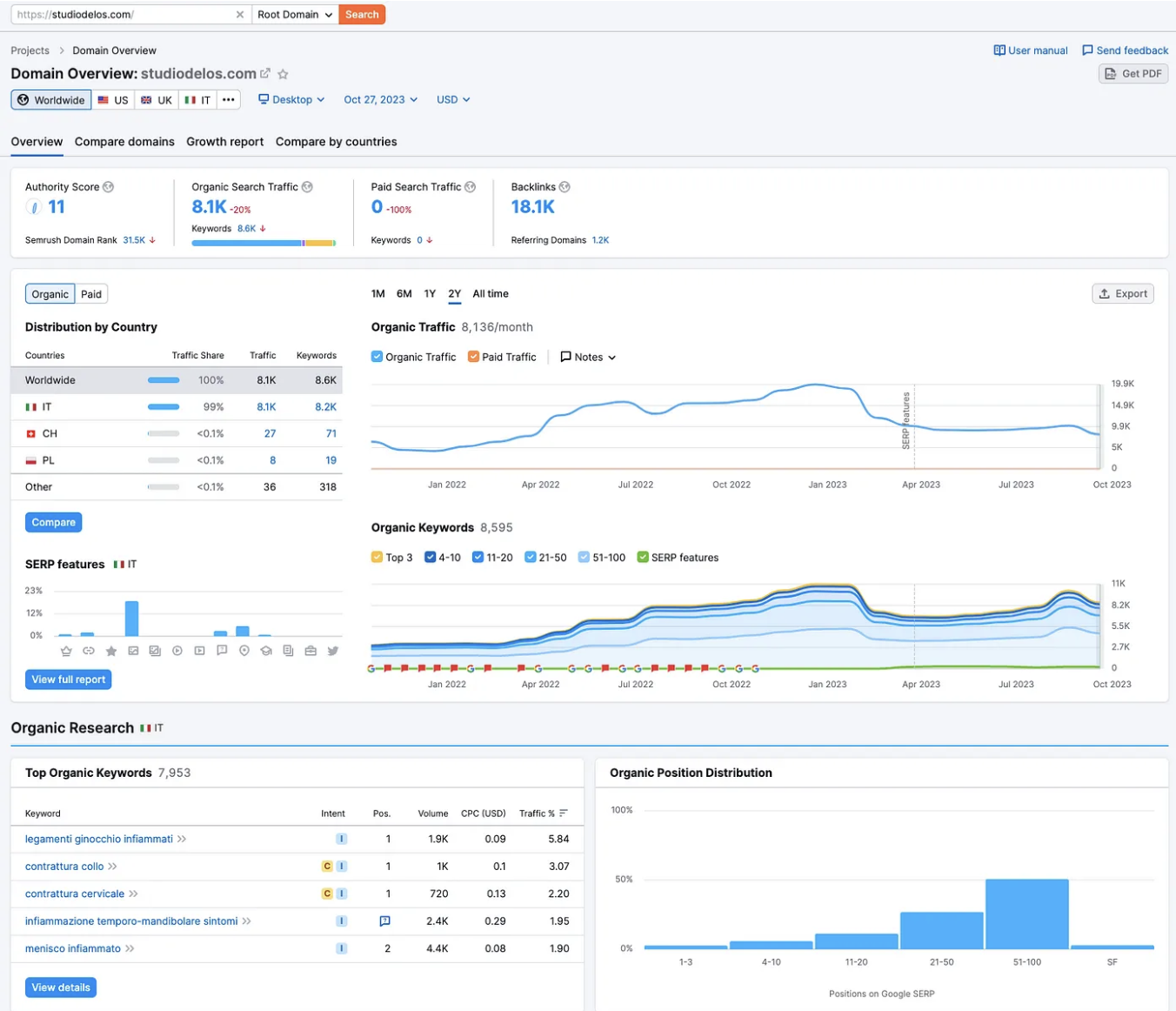The image size is (1176, 1011).
Task: Click the people also ask SERP icon
Action: 222,651
